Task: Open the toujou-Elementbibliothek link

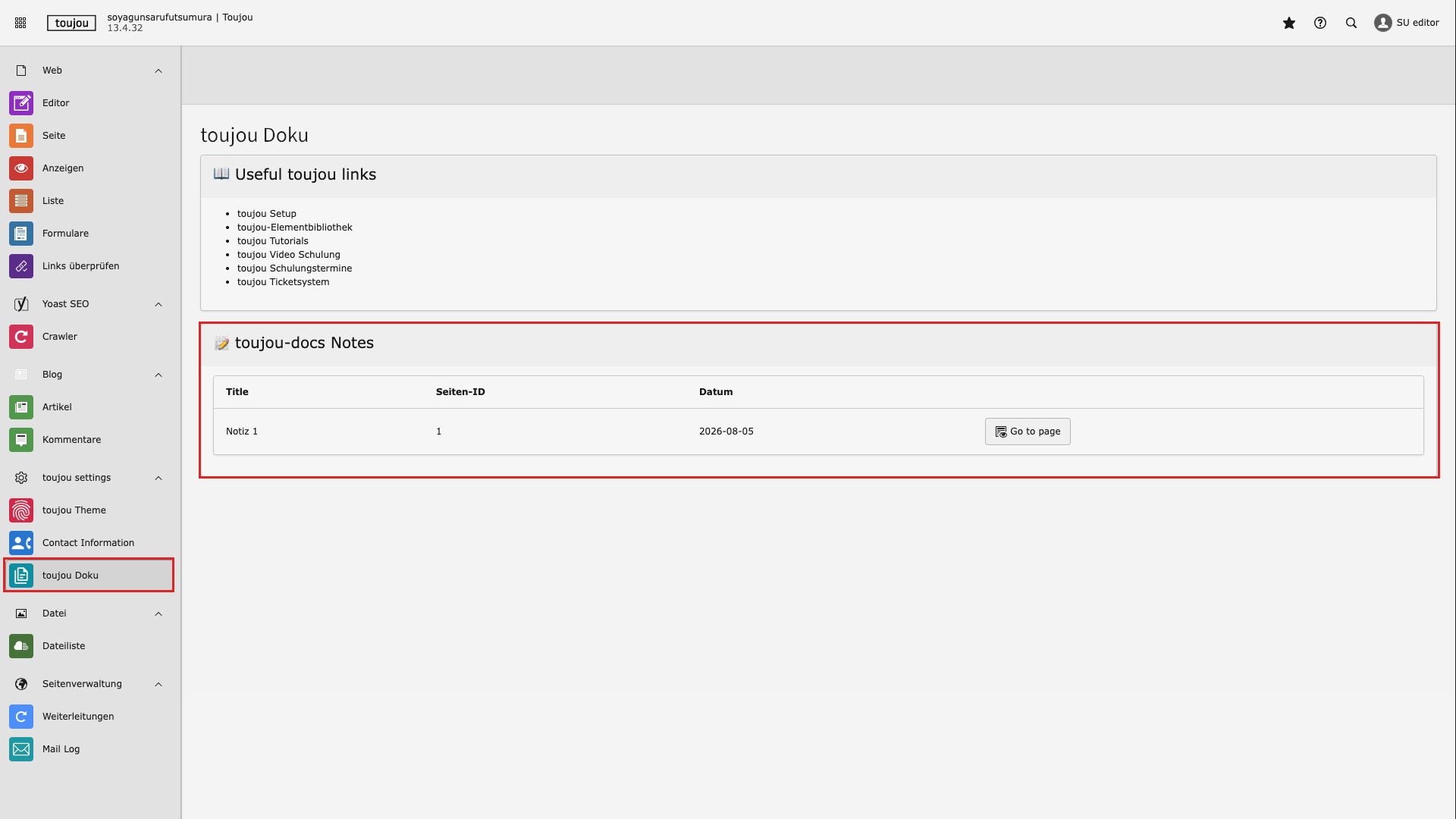Action: (295, 227)
